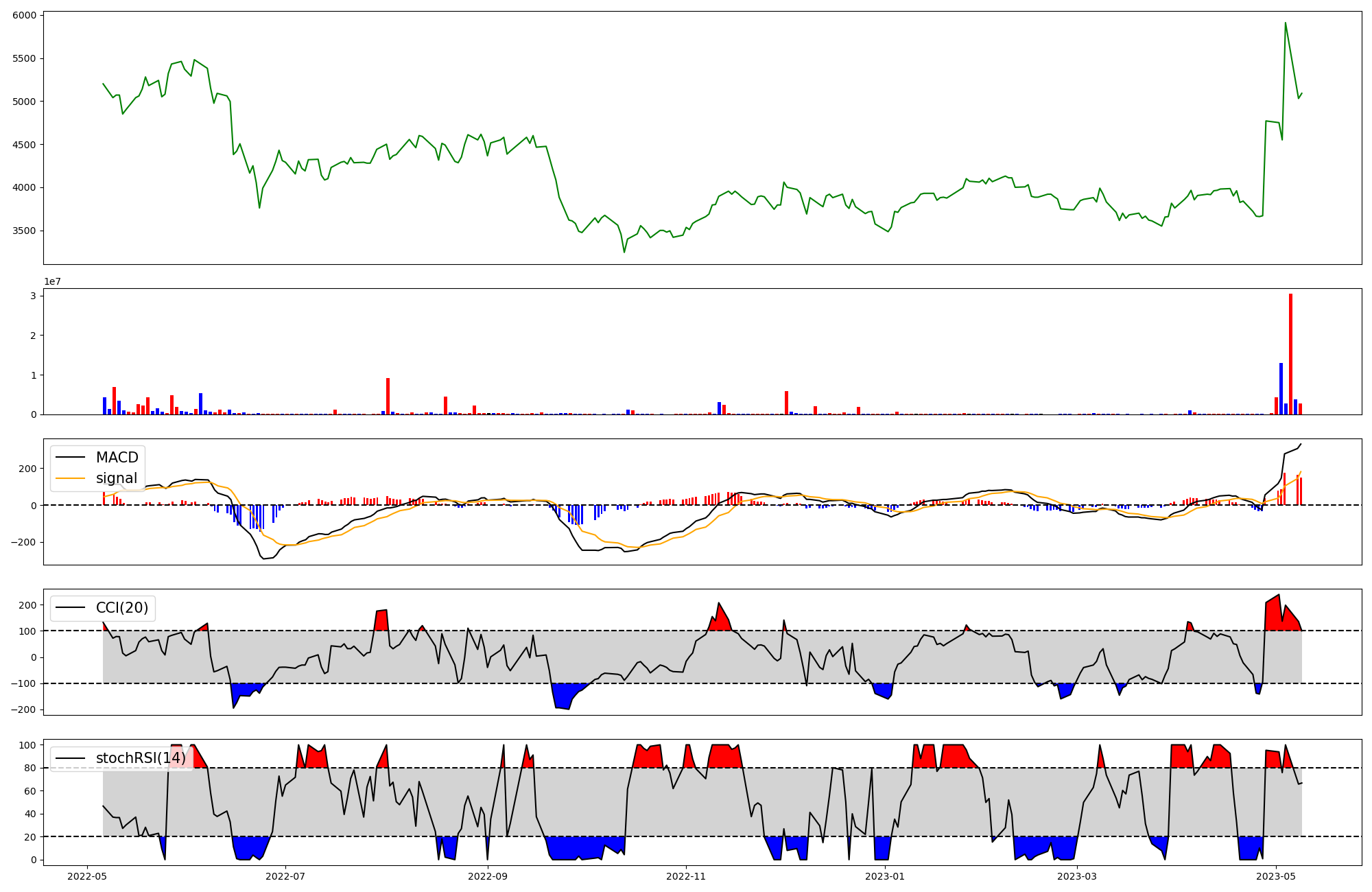Image resolution: width=1372 pixels, height=892 pixels.
Task: Click the -200 tick on the CCI axis
Action: (23, 709)
